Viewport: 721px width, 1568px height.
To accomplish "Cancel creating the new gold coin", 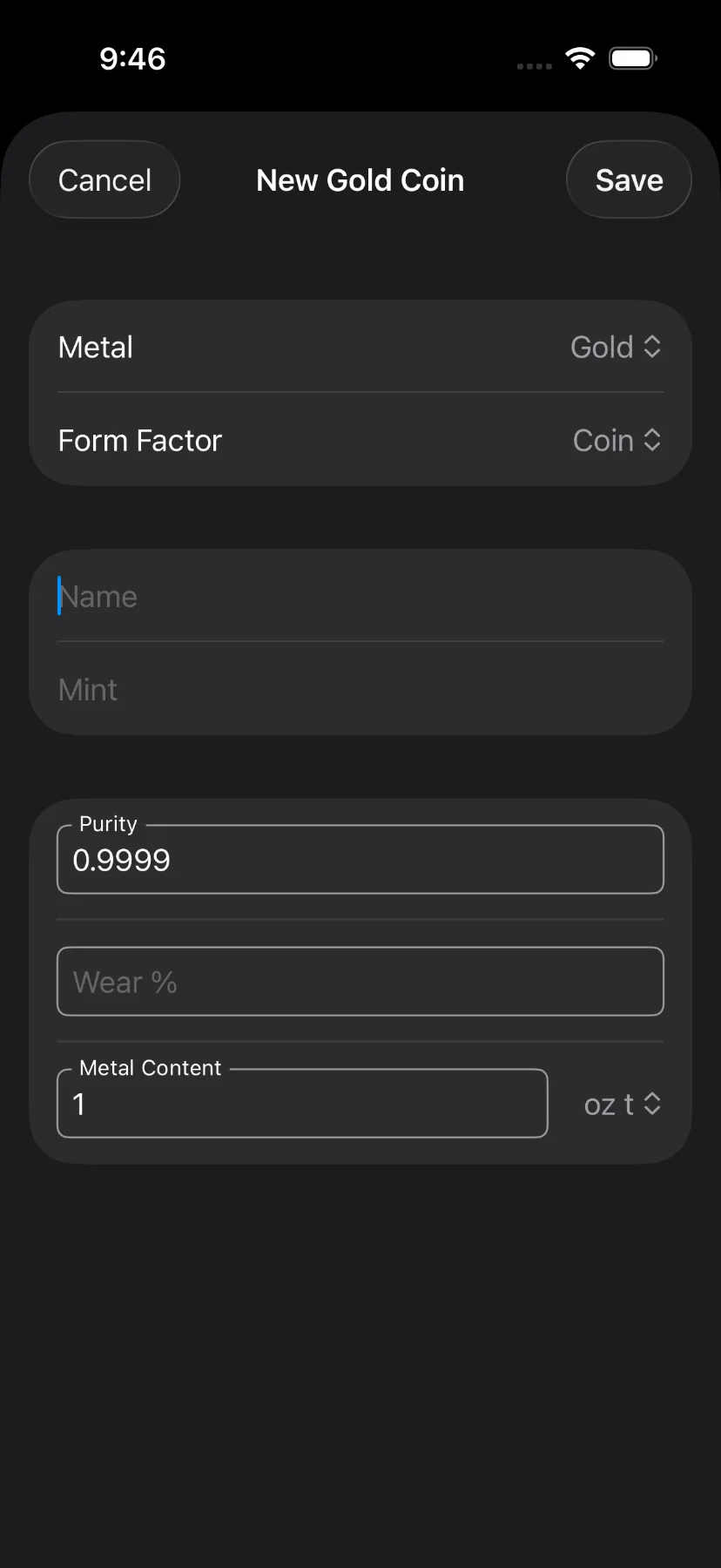I will pos(104,179).
